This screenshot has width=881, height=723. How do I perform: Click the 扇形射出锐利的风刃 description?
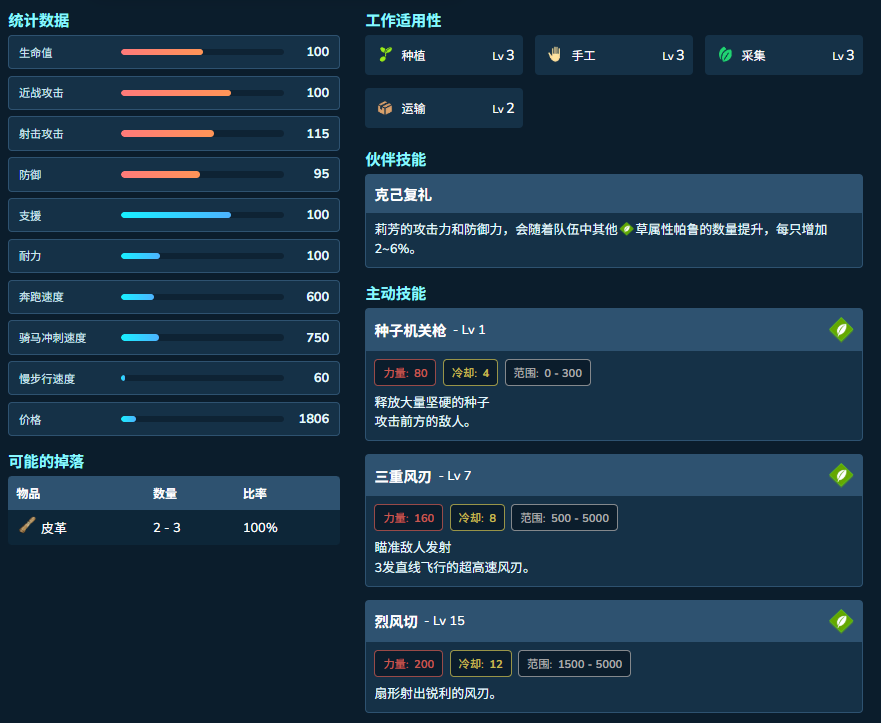435,694
